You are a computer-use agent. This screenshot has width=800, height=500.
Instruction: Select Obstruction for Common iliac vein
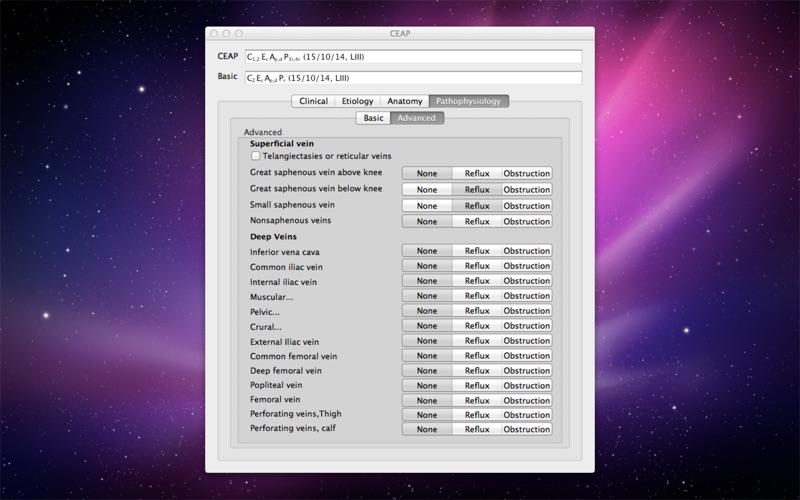527,266
